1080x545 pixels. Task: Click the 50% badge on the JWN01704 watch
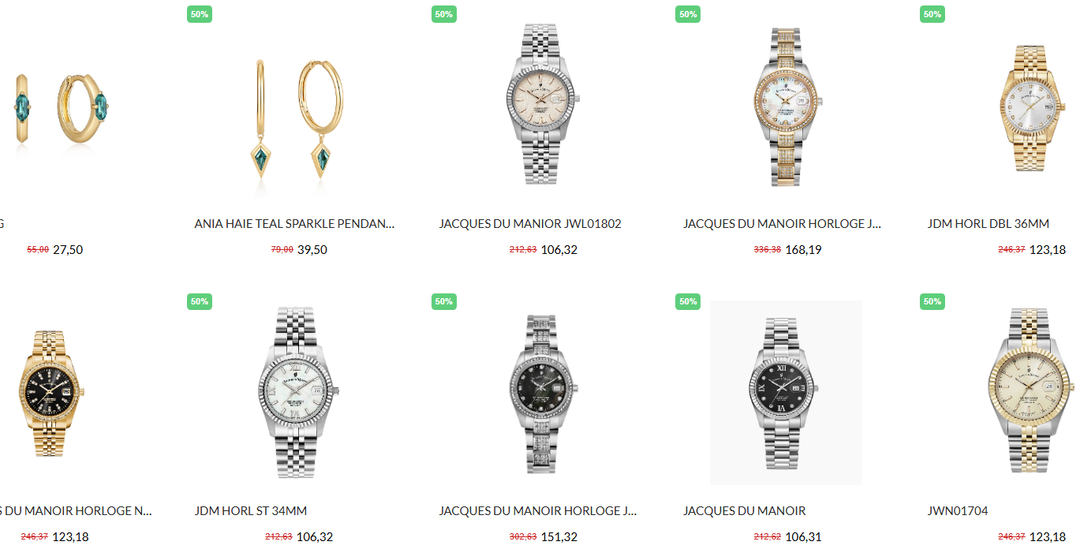point(933,301)
